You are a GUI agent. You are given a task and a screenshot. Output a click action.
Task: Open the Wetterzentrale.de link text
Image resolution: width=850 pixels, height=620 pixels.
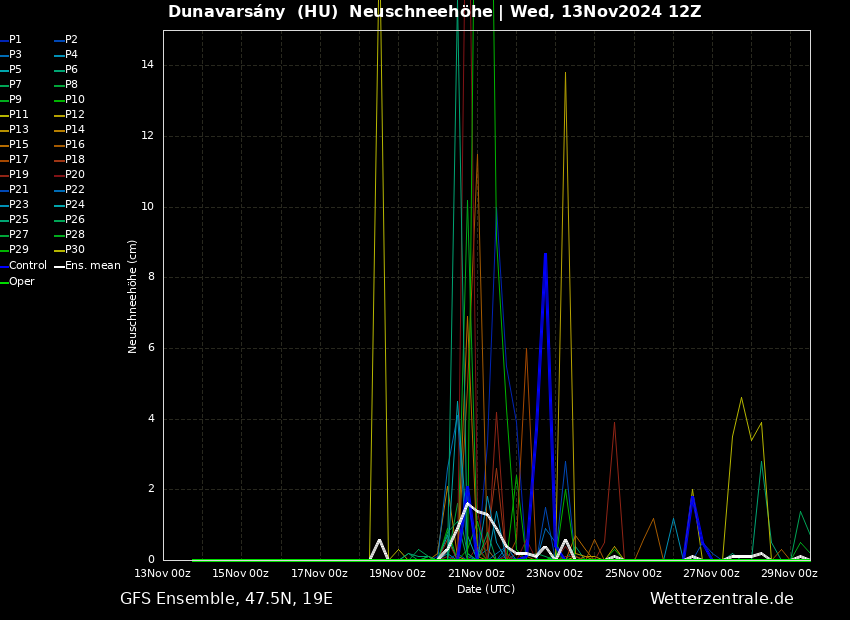pos(721,599)
